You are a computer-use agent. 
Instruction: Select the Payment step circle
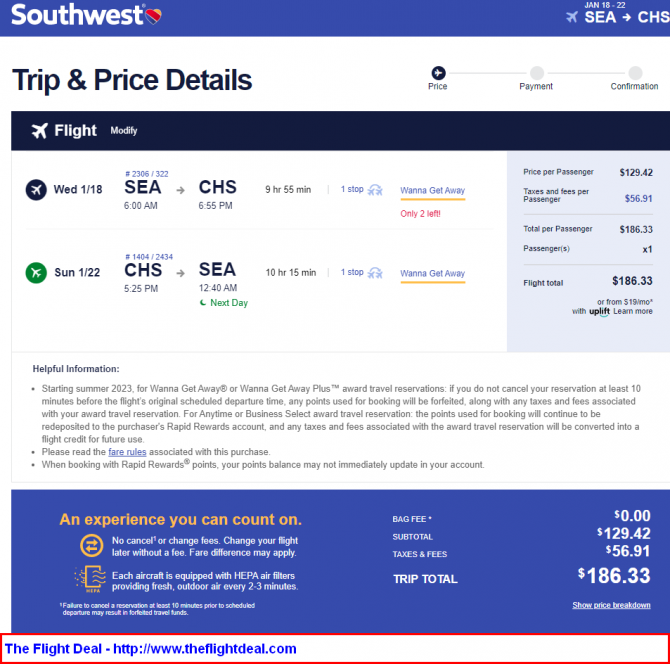537,73
